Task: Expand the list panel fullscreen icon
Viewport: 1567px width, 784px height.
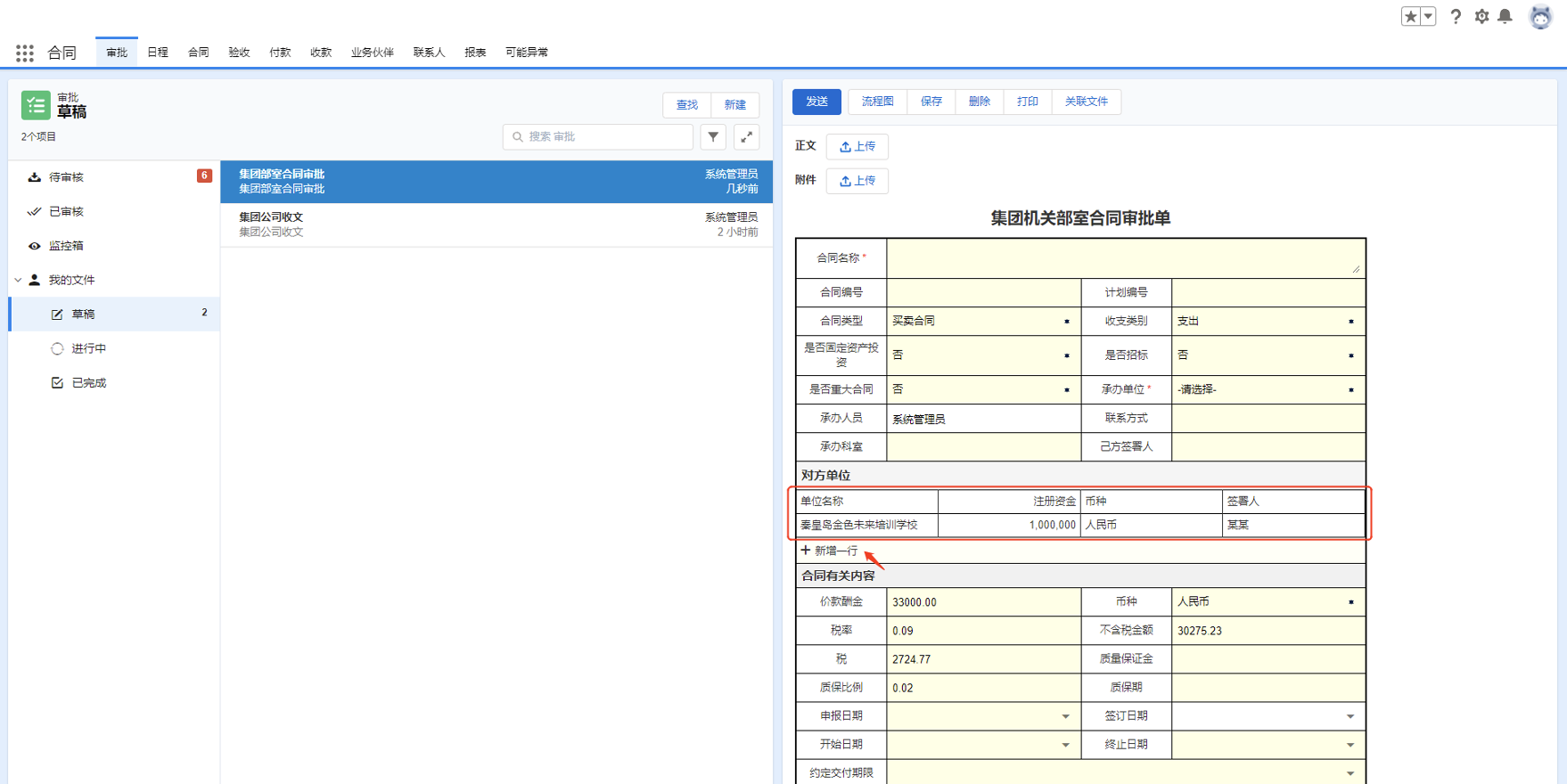Action: pos(747,137)
